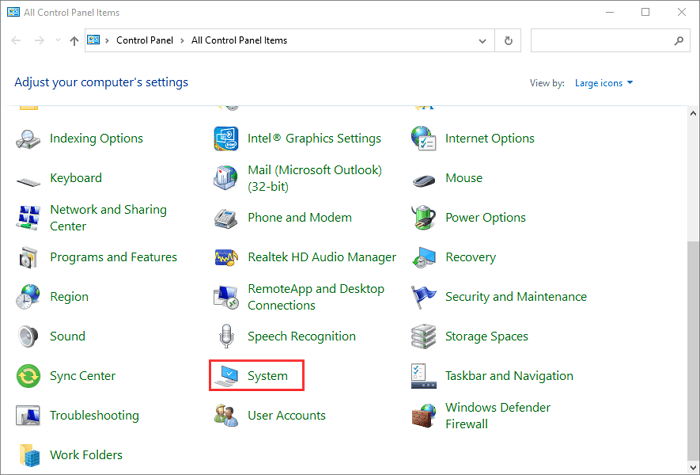
Task: Click the Refresh button beside address bar
Action: tap(509, 41)
